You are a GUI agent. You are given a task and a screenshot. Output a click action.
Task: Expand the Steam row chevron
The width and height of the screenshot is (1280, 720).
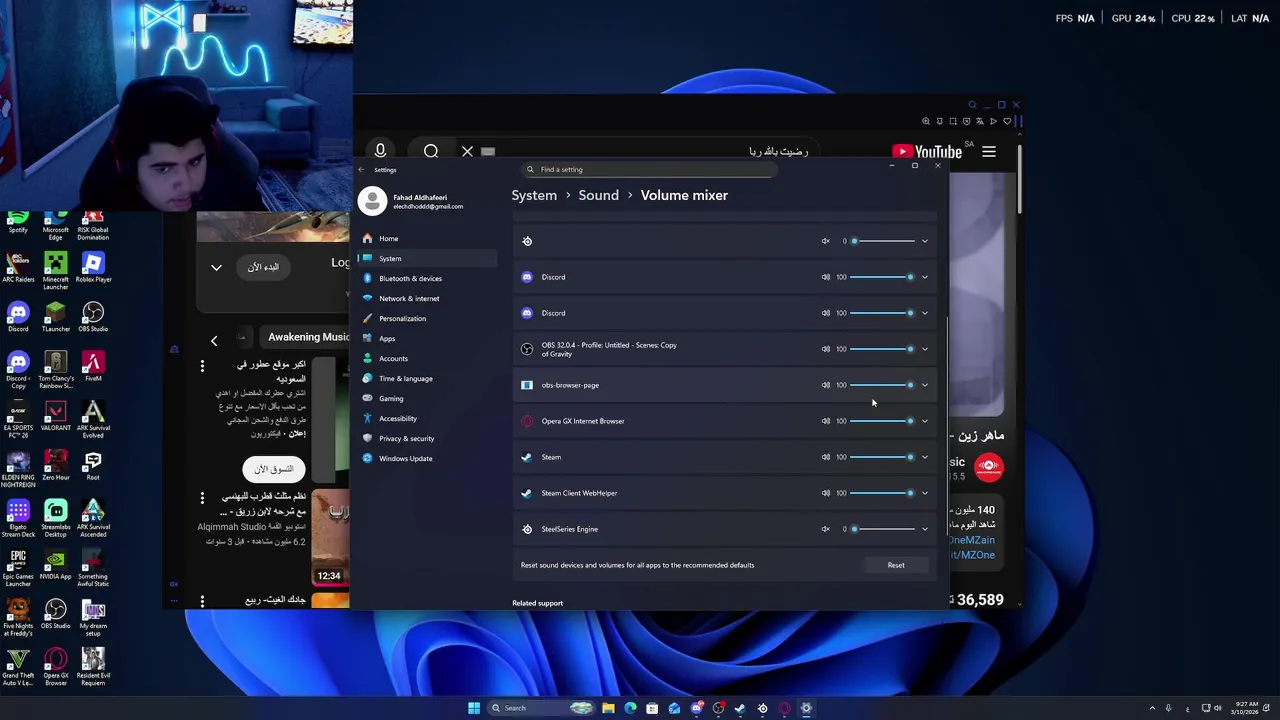tap(924, 457)
